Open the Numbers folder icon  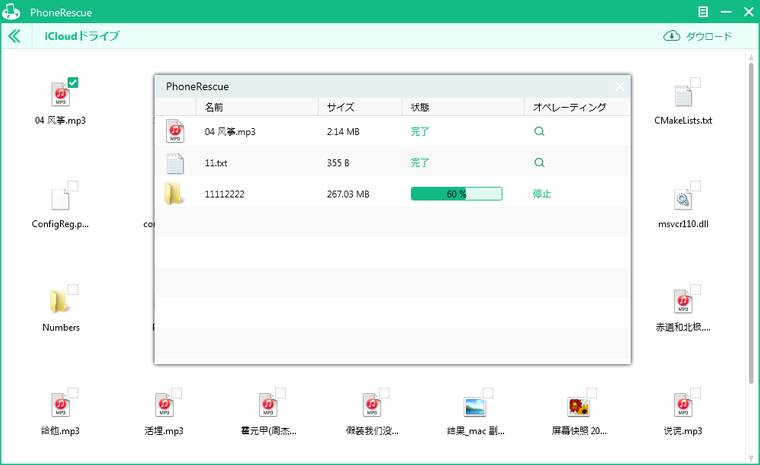point(59,302)
